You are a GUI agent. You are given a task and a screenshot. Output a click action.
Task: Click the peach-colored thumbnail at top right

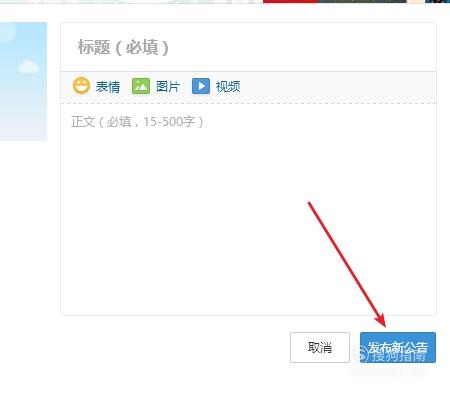(x=415, y=1)
